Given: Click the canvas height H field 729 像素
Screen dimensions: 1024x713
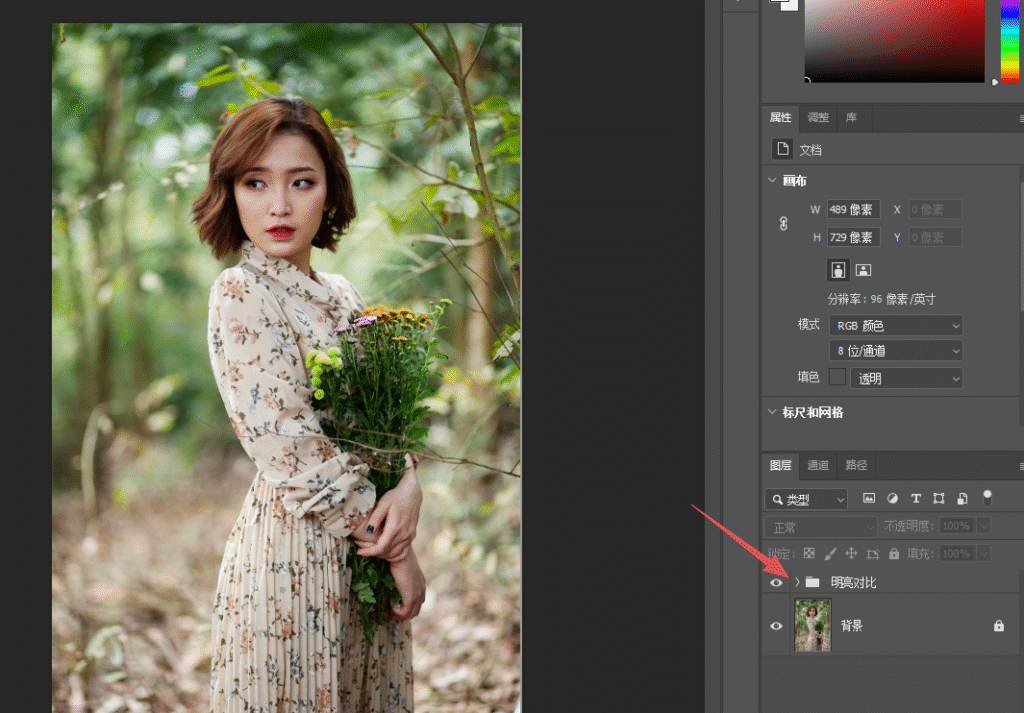Looking at the screenshot, I should click(x=854, y=237).
